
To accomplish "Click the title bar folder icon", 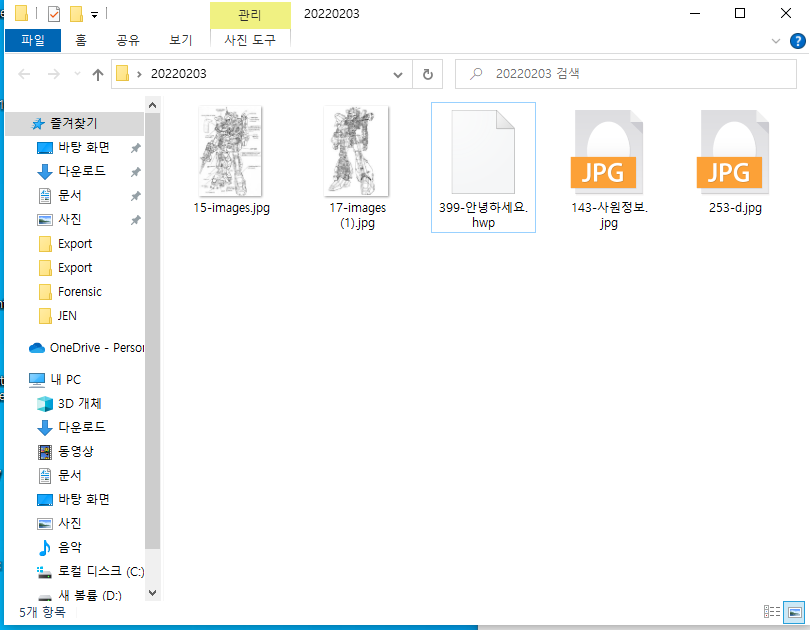I will click(x=21, y=13).
